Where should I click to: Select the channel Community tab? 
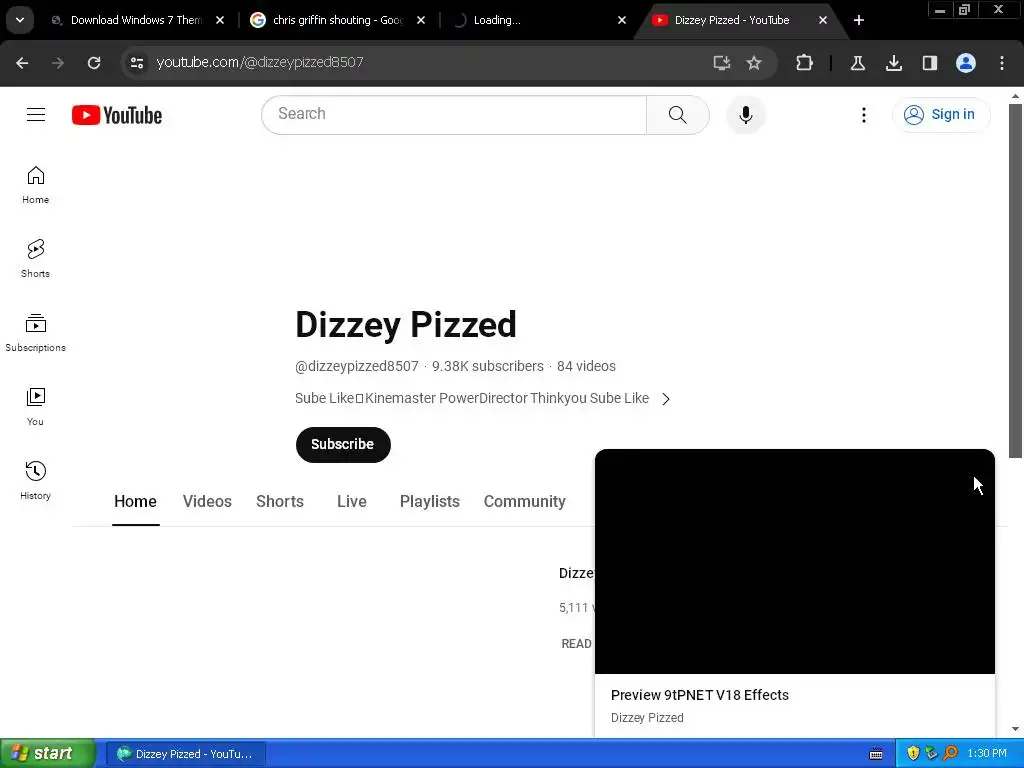coord(524,502)
